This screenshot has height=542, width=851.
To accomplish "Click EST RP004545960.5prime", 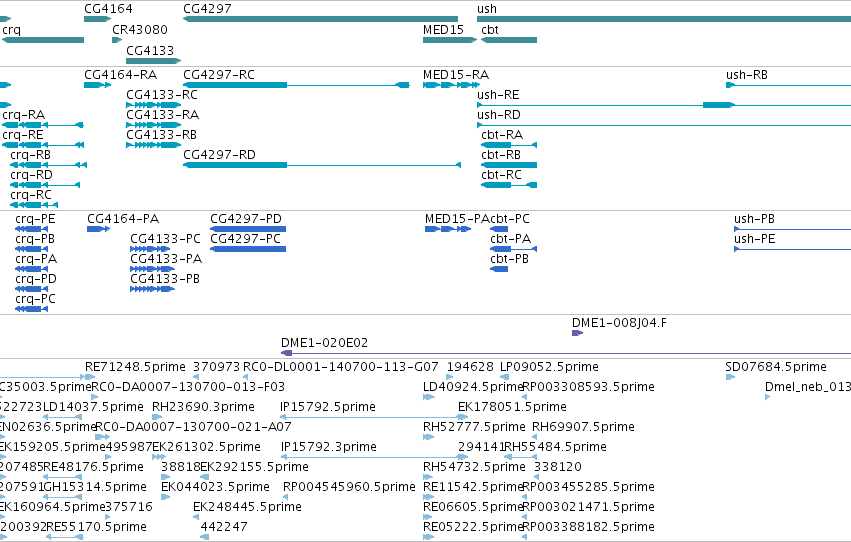I will 349,487.
